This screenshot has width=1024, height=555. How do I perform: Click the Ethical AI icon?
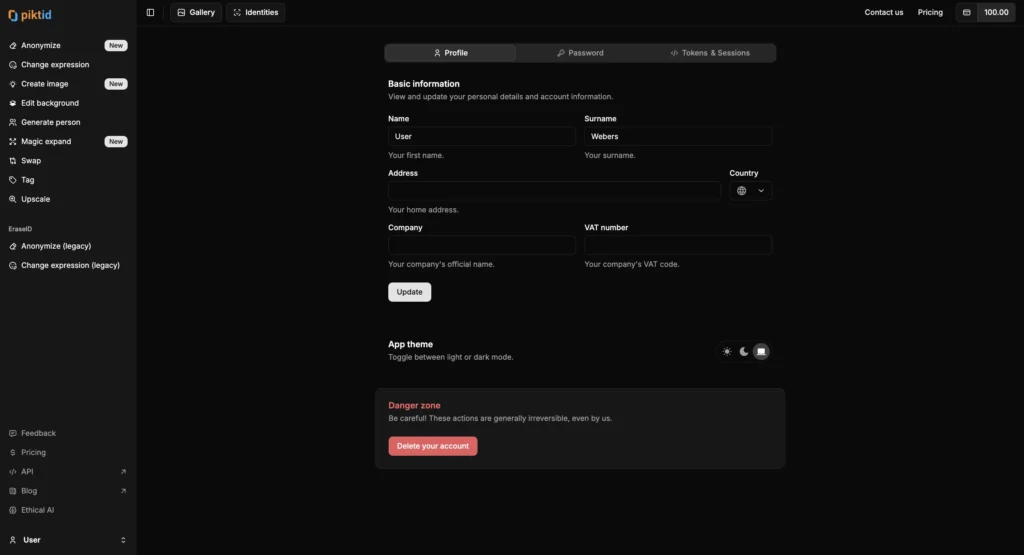point(12,510)
